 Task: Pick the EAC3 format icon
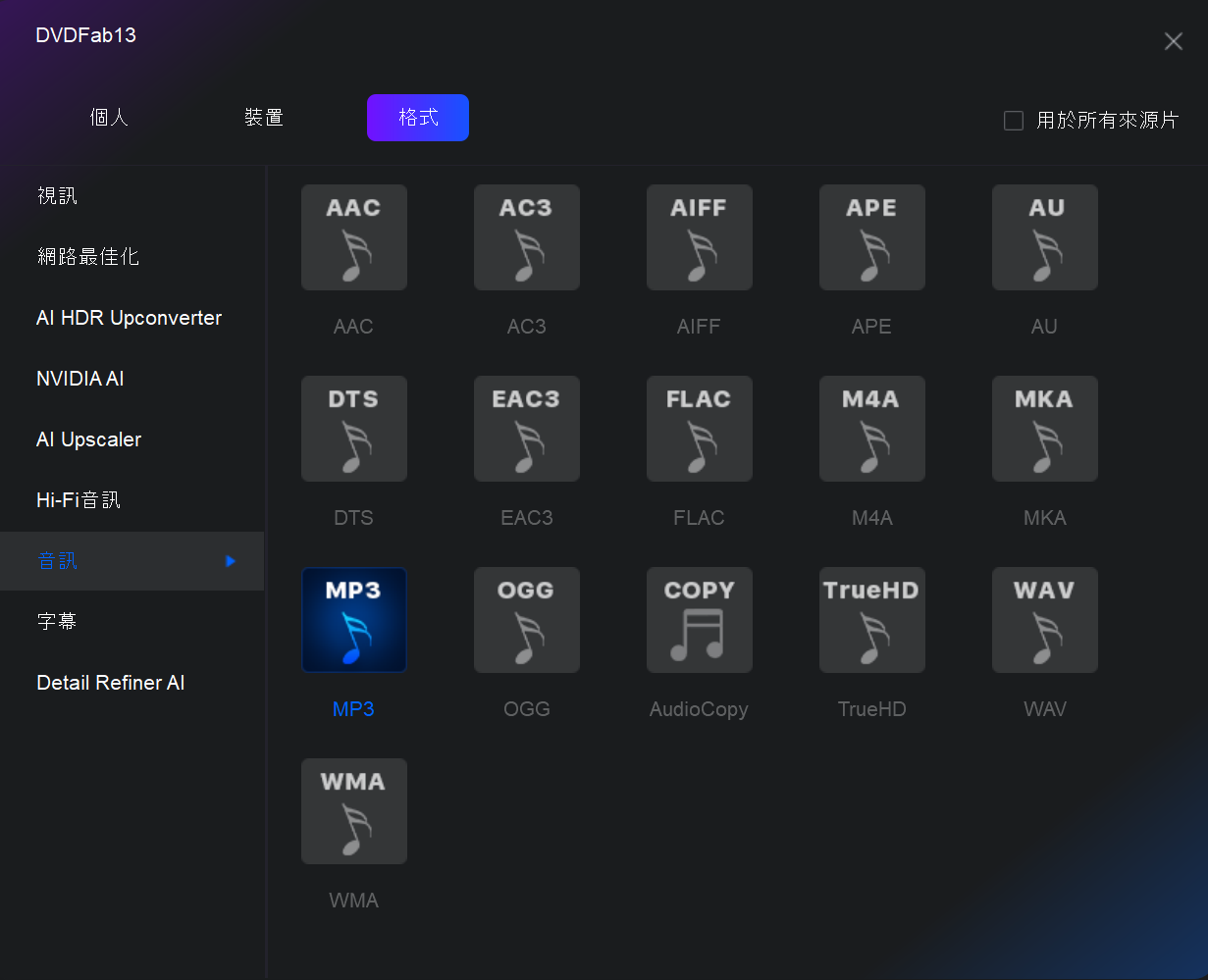(527, 429)
